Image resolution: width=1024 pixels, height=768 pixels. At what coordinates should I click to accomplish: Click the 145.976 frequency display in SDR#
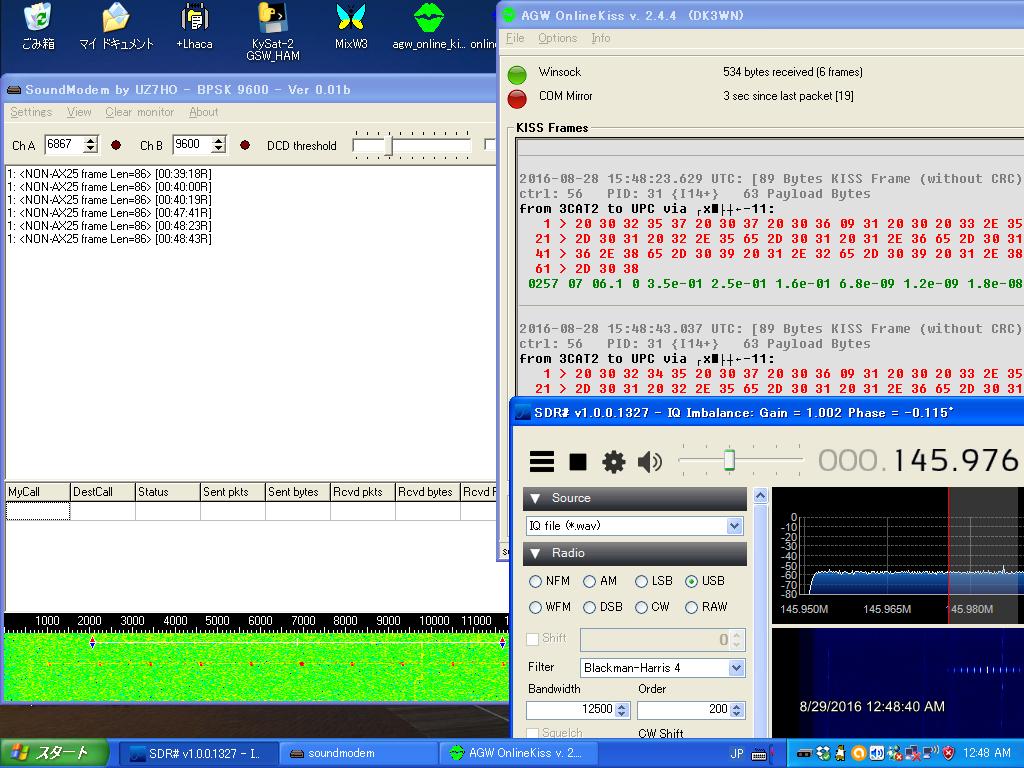tap(955, 461)
